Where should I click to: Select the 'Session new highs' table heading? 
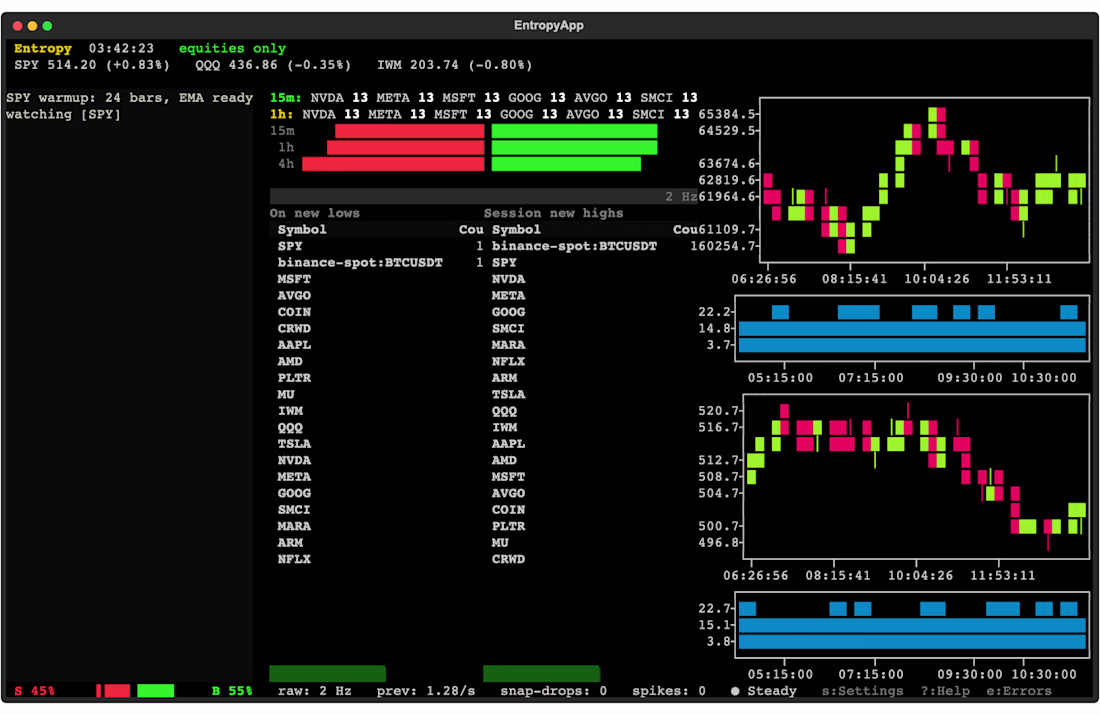click(554, 213)
